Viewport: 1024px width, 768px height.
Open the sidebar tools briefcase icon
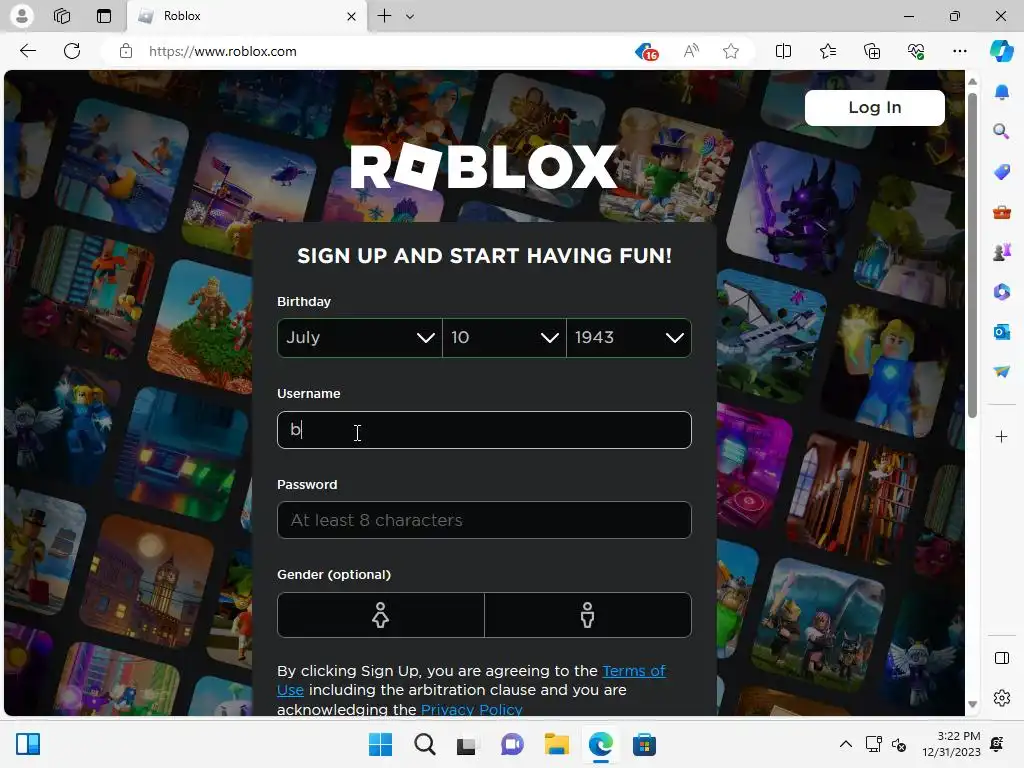click(1001, 212)
